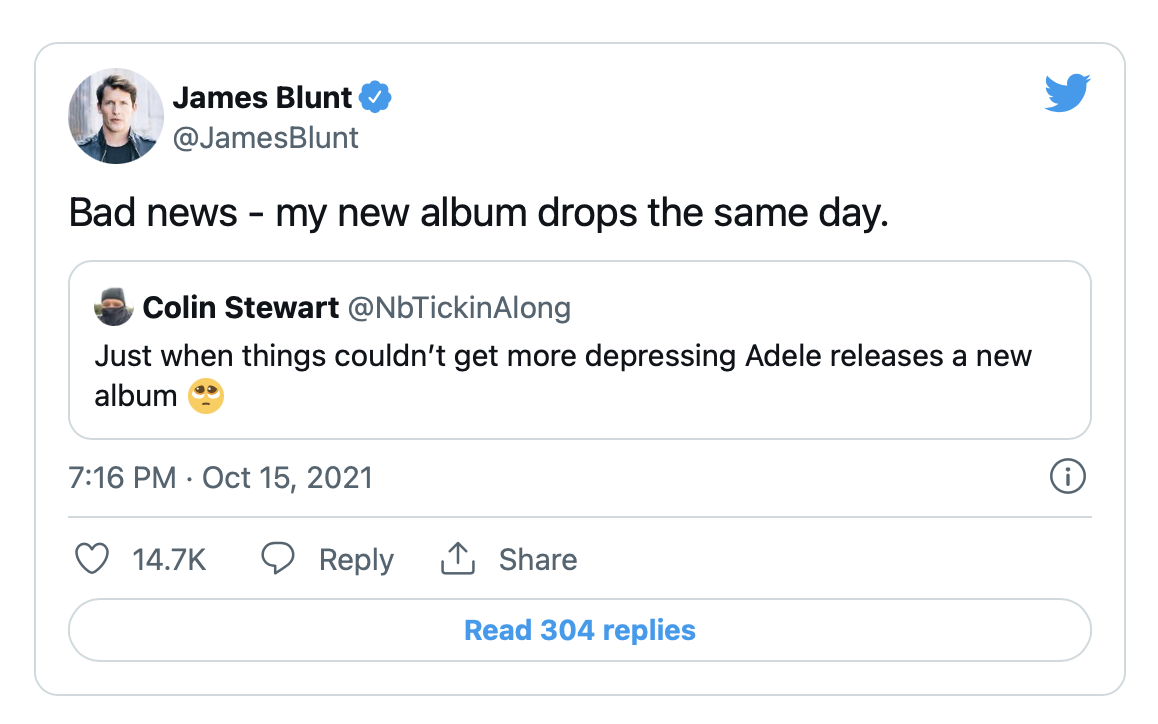The height and width of the screenshot is (724, 1158).
Task: Click the James Blunt display name
Action: (262, 97)
